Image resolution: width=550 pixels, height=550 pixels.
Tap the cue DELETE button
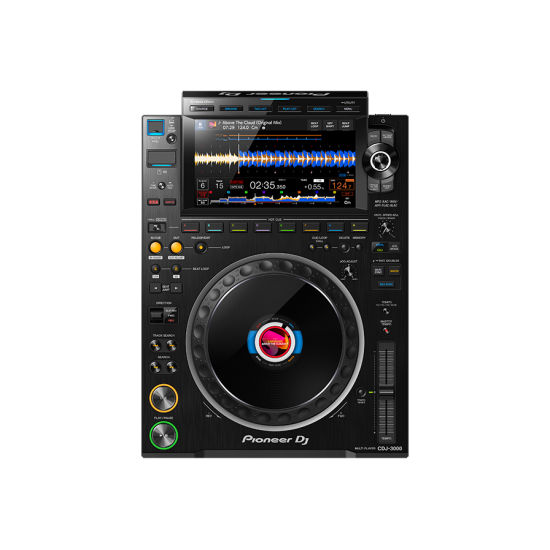[345, 248]
